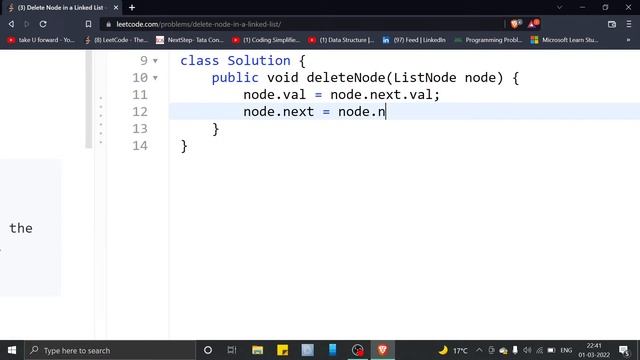The image size is (640, 360).
Task: Click the padlock site security icon
Action: 109,24
